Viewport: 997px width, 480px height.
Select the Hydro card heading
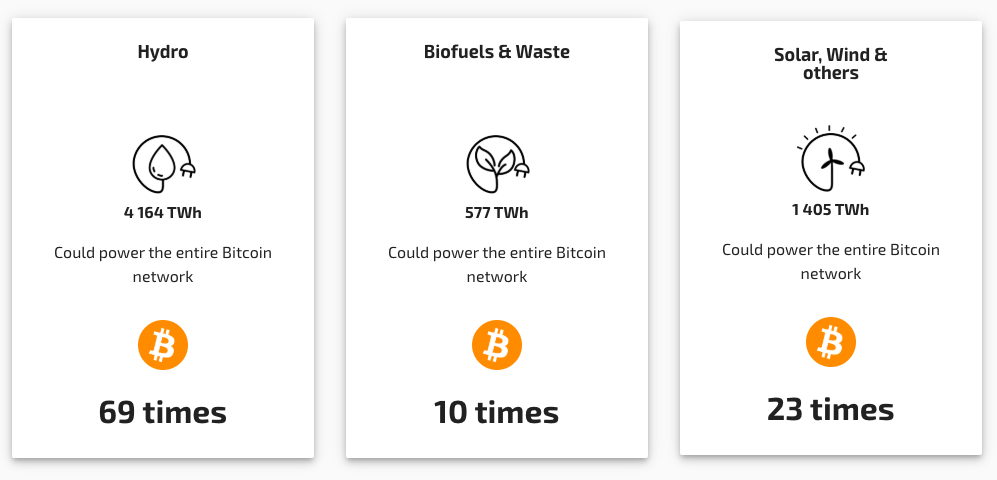163,51
